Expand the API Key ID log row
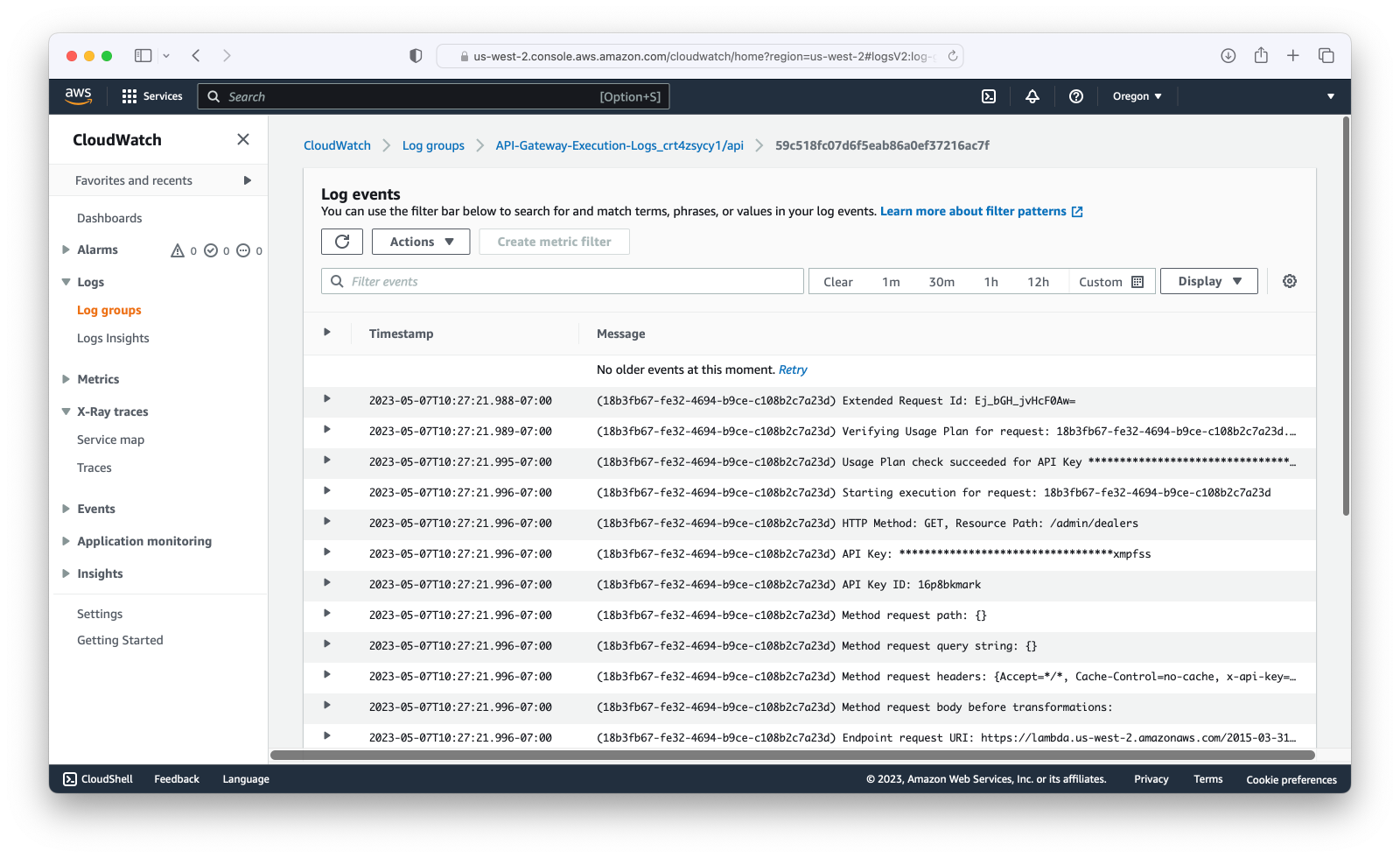The width and height of the screenshot is (1400, 858). tap(327, 582)
